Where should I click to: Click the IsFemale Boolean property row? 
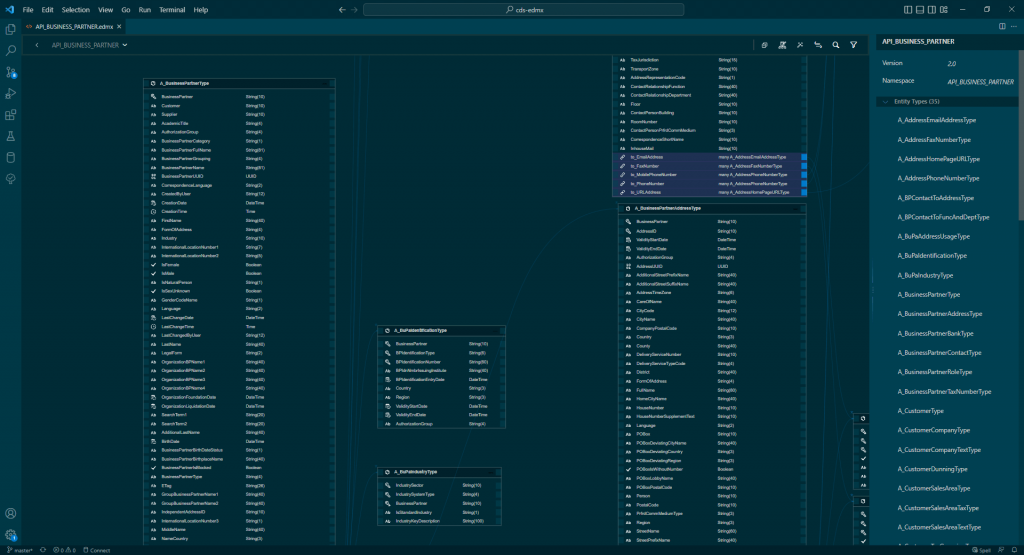point(238,265)
